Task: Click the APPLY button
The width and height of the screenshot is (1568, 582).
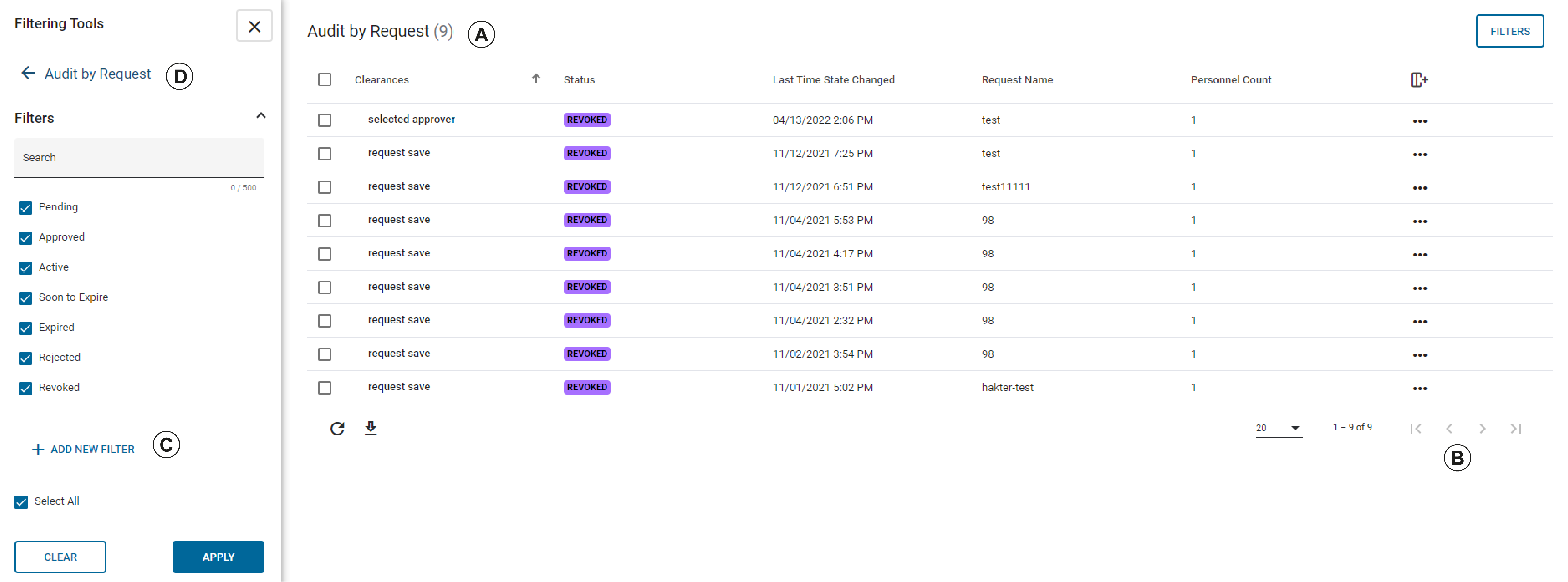Action: click(219, 557)
